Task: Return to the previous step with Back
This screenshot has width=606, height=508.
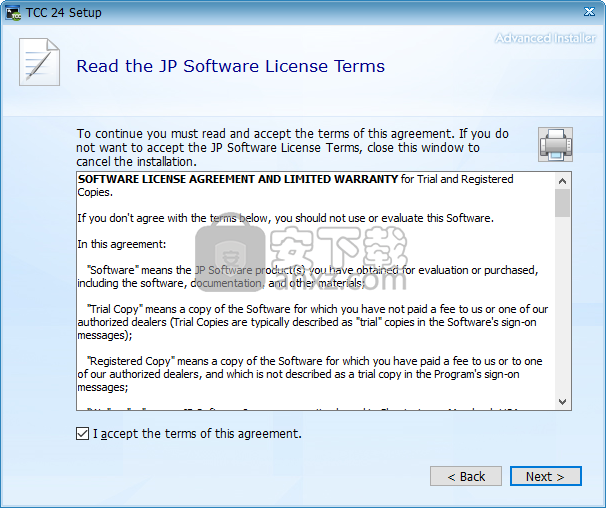Action: pos(466,476)
